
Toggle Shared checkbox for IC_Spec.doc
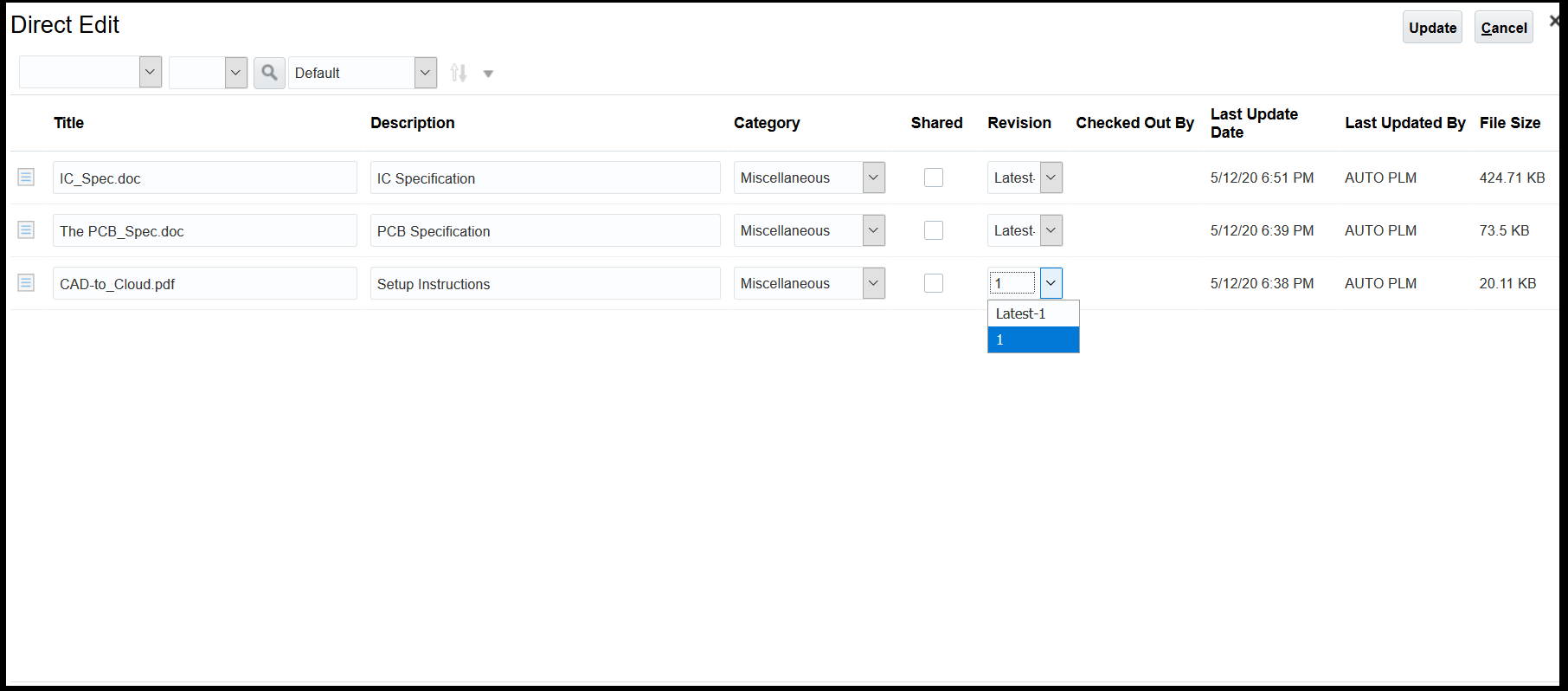click(x=934, y=178)
